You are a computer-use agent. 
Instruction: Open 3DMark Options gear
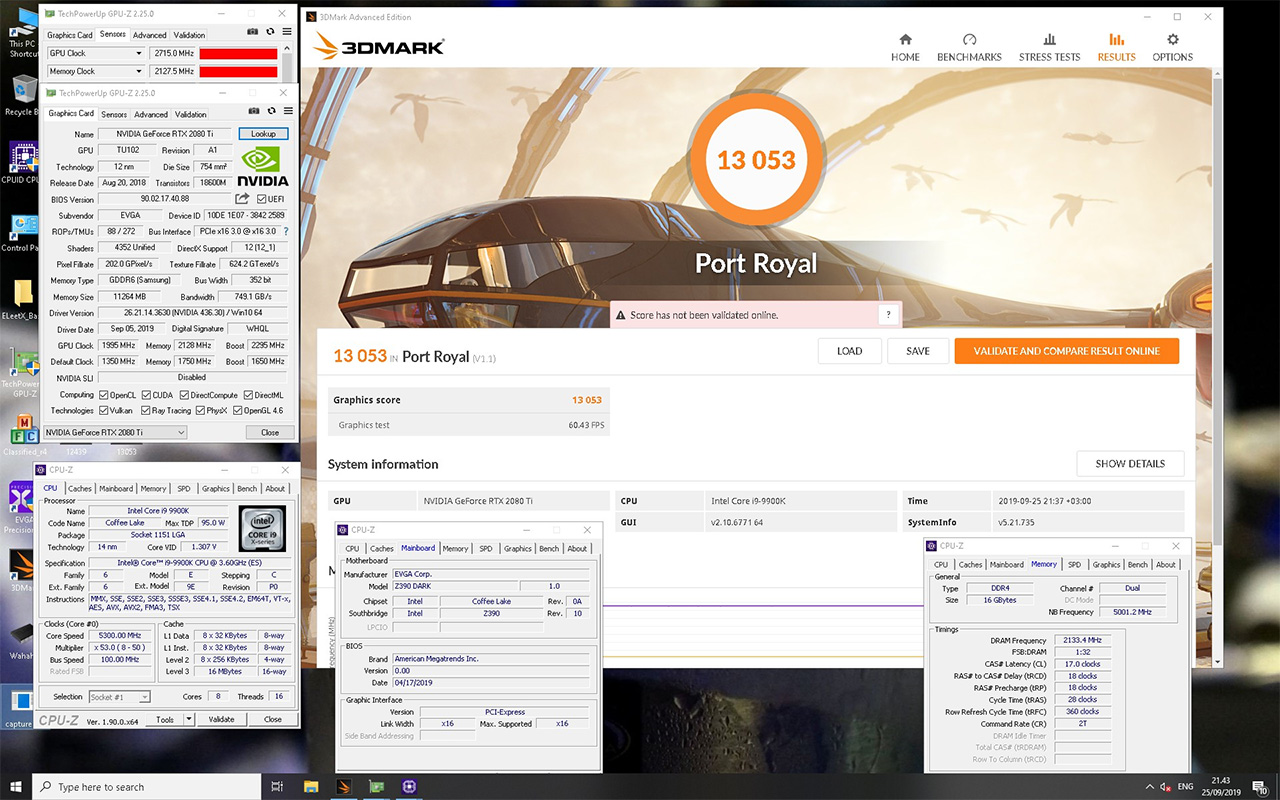coord(1172,47)
